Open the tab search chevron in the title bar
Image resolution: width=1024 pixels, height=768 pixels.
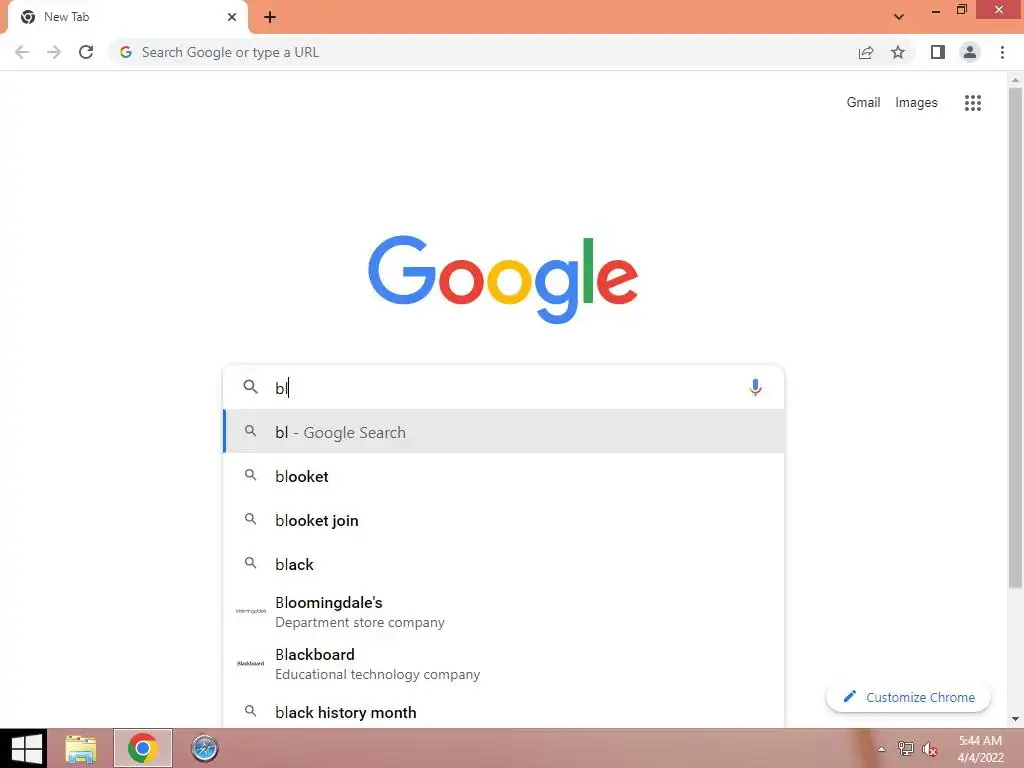[899, 17]
